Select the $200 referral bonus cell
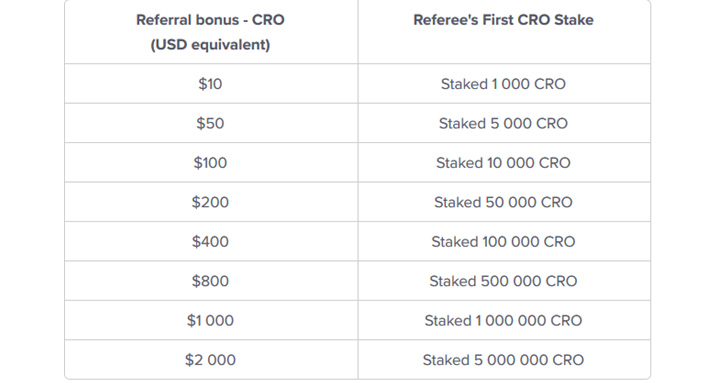This screenshot has height=383, width=725. click(x=210, y=202)
